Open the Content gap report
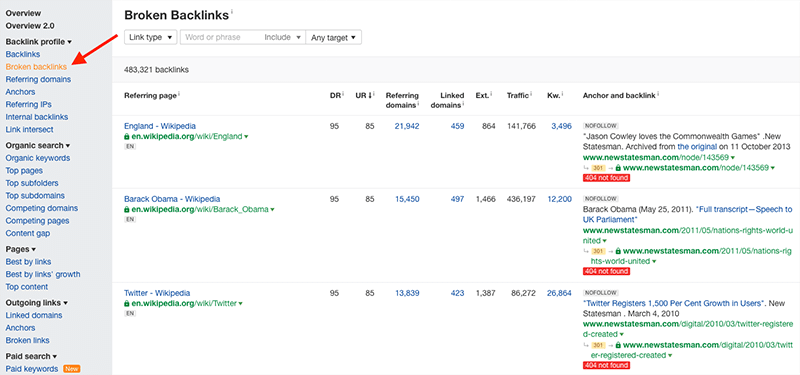This screenshot has width=800, height=375. [x=28, y=233]
